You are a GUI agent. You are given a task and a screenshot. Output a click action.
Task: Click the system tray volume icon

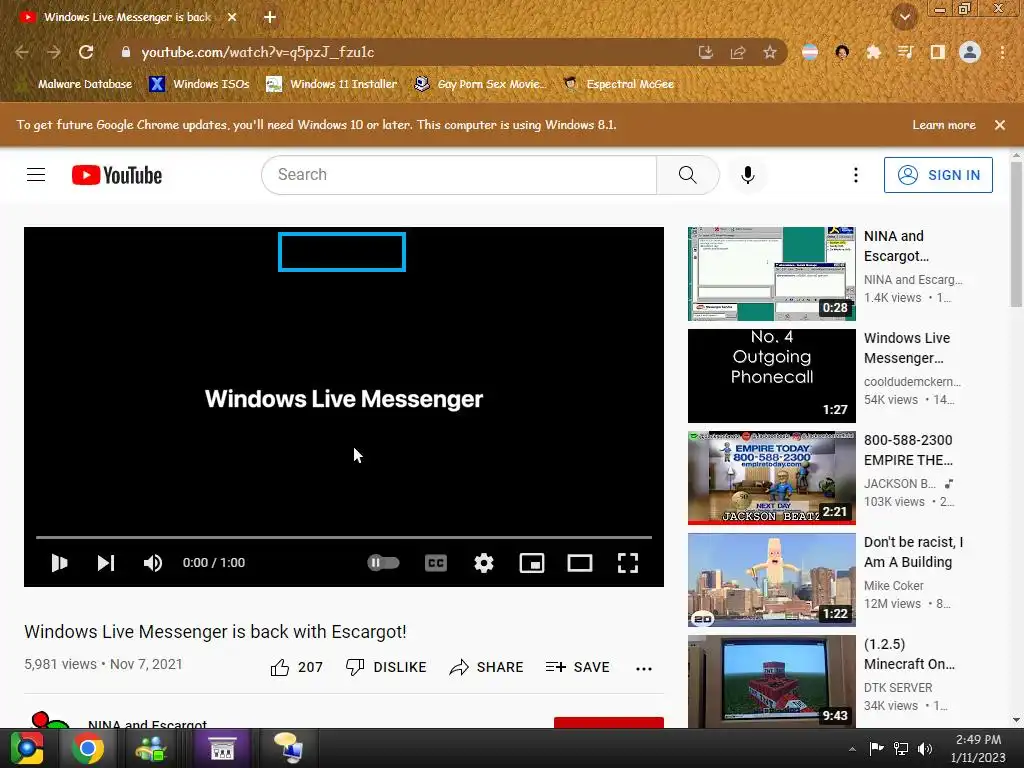click(x=925, y=749)
